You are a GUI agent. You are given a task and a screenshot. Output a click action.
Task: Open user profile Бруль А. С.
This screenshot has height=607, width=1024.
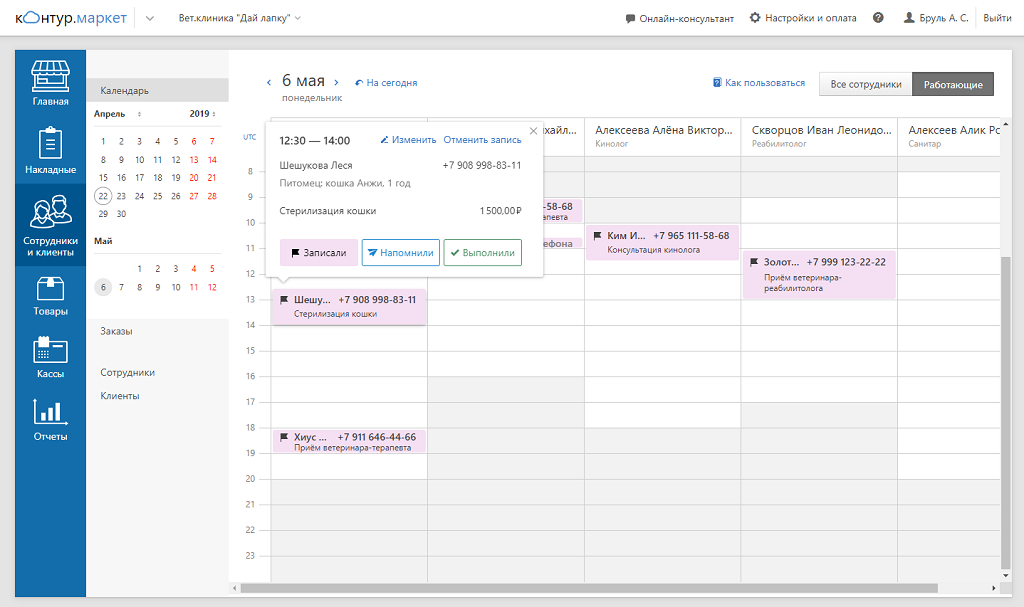click(x=936, y=18)
